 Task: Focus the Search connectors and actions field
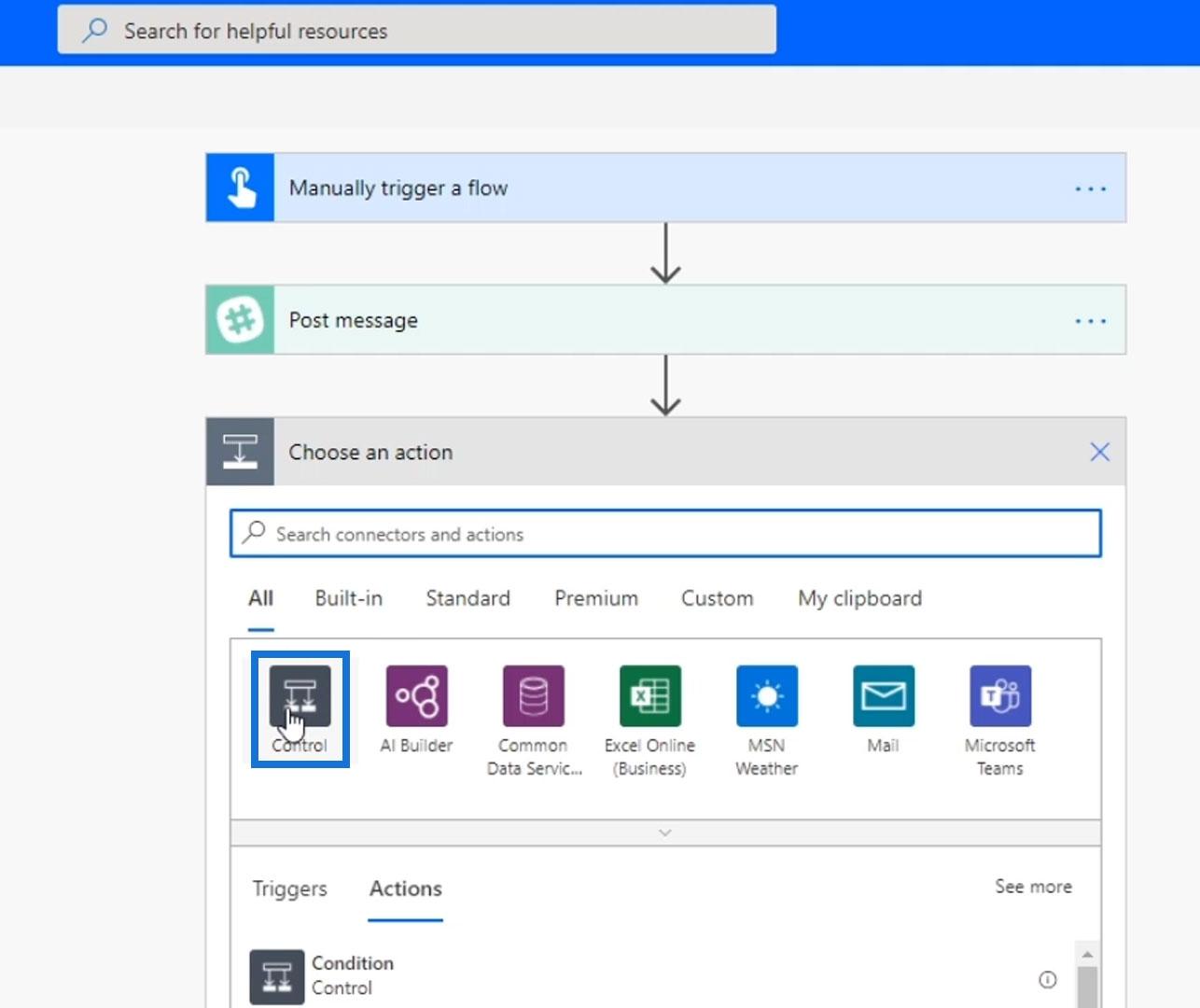pyautogui.click(x=665, y=533)
